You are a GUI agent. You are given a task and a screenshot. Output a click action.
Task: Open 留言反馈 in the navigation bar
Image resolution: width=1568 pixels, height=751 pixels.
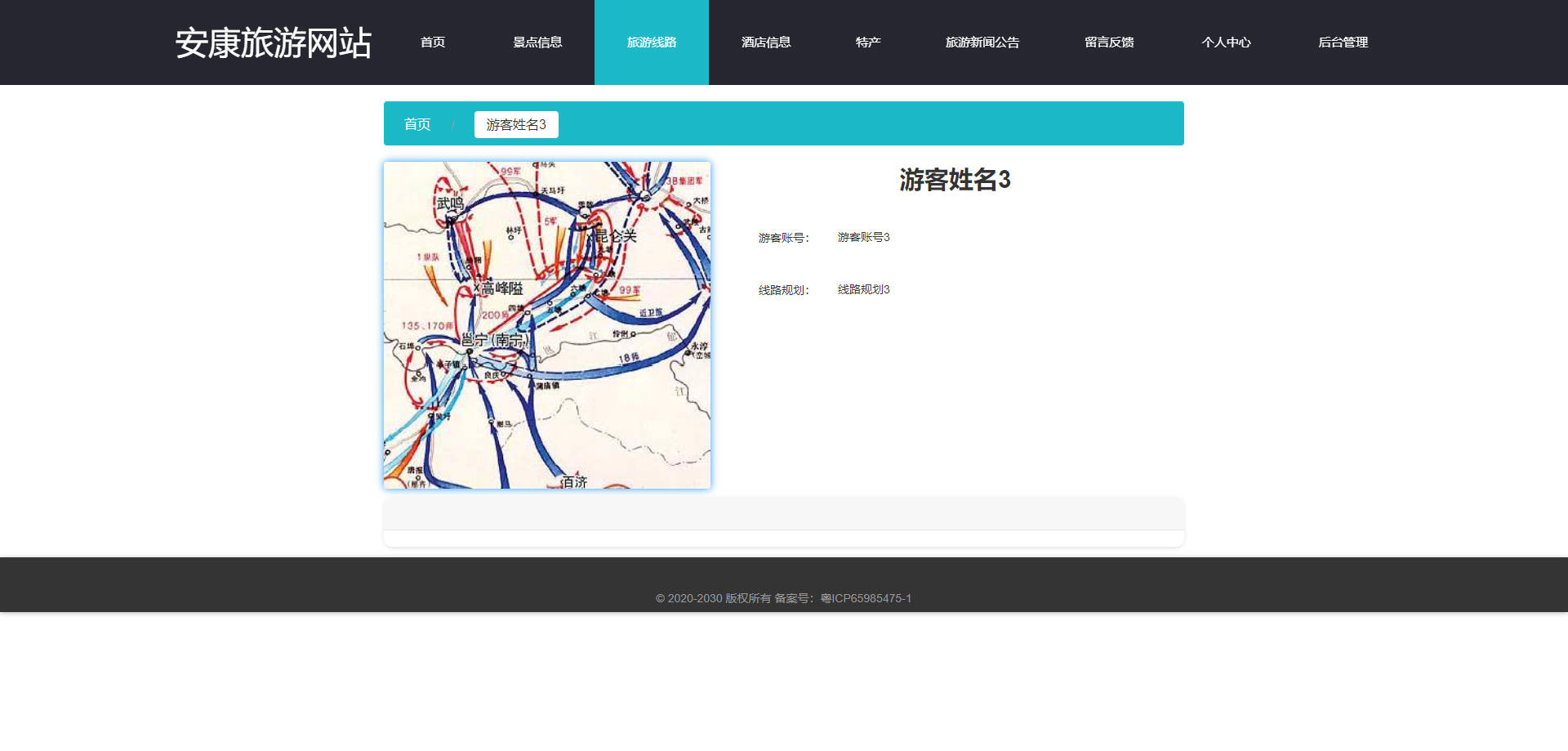1109,42
